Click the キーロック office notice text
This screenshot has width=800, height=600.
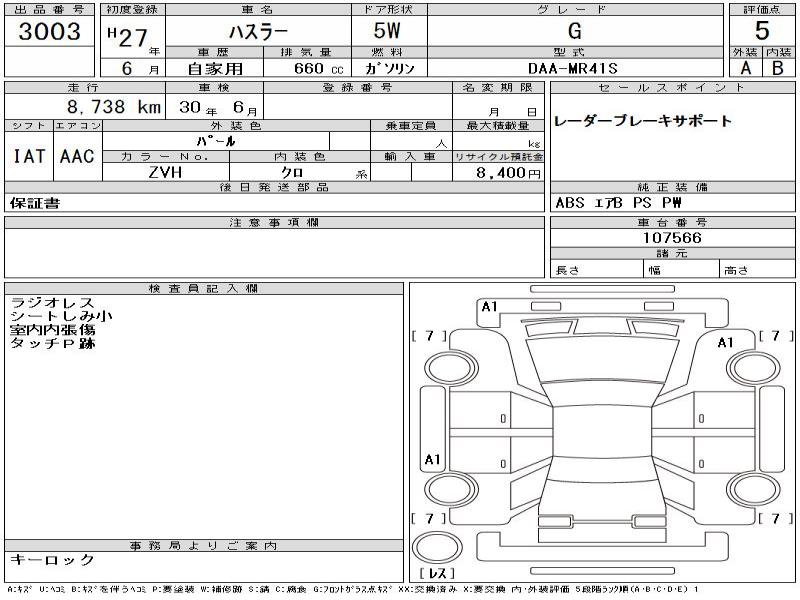pyautogui.click(x=52, y=560)
